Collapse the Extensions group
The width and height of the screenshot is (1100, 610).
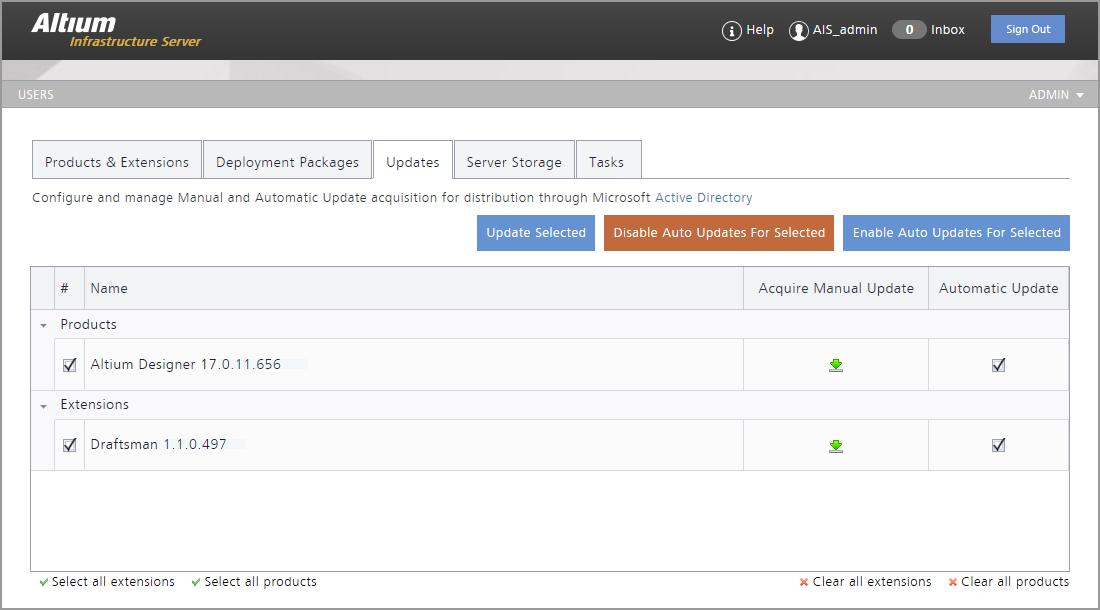point(43,405)
